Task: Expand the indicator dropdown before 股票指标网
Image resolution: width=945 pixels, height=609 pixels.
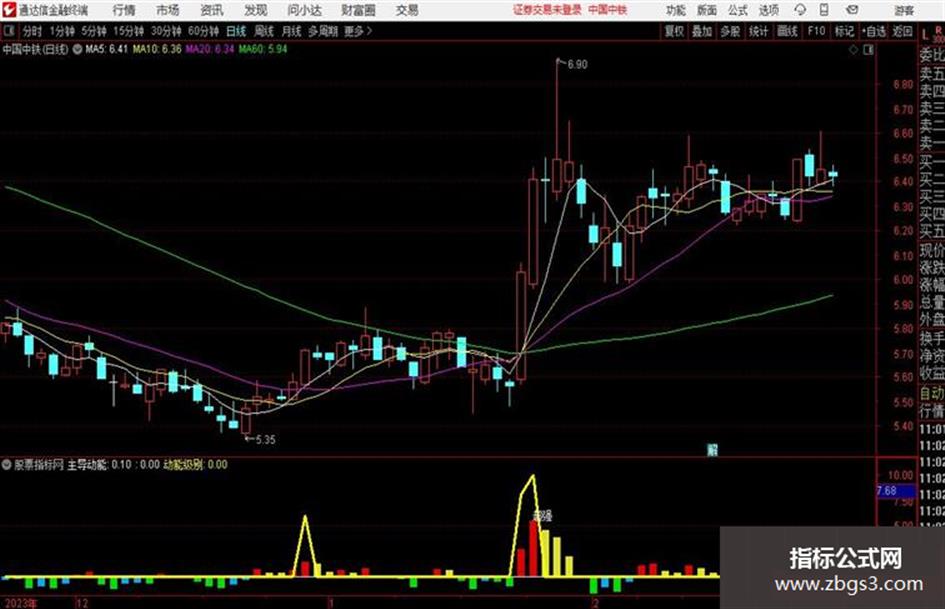Action: [7, 465]
